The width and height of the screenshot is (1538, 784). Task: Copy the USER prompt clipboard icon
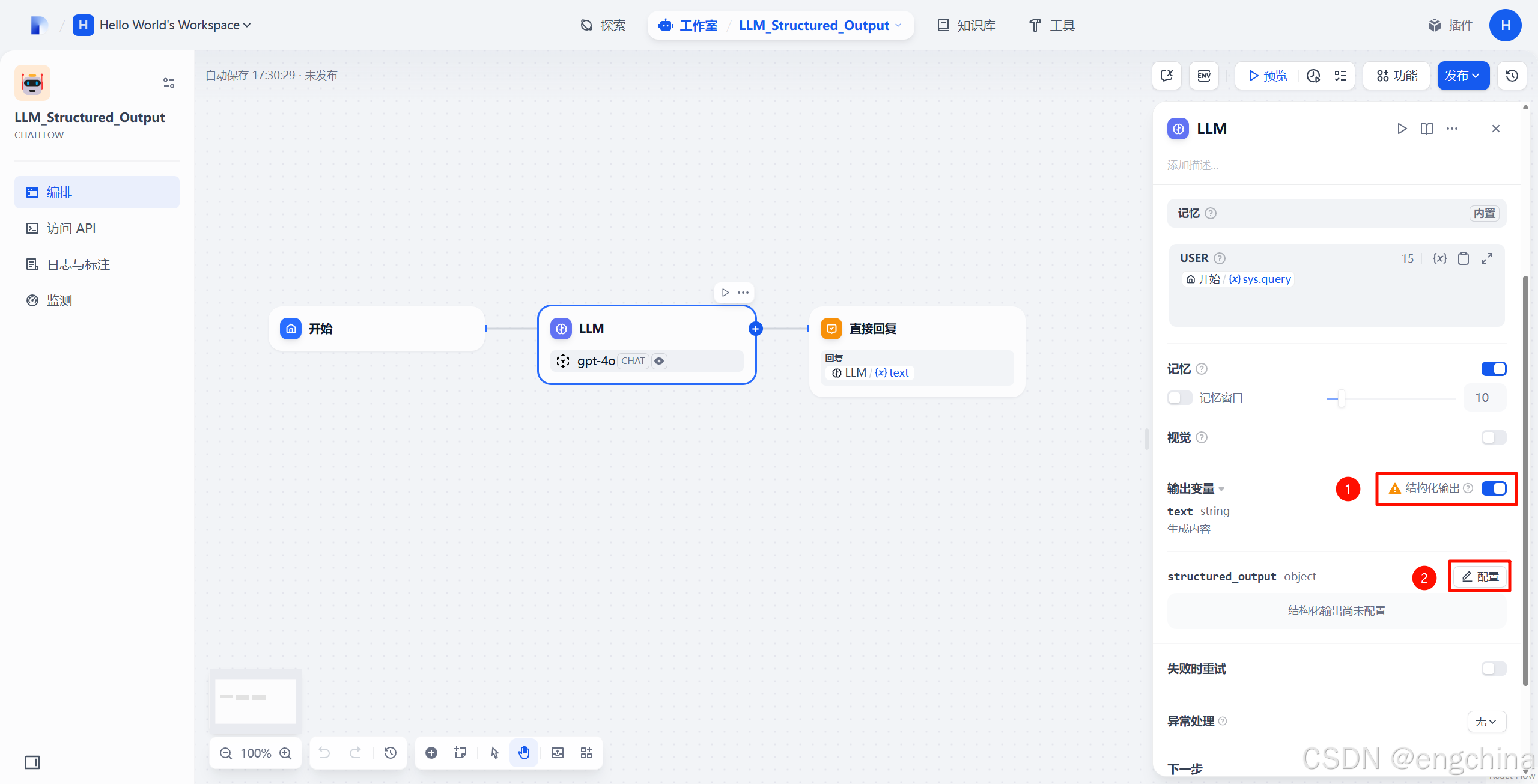[x=1464, y=258]
